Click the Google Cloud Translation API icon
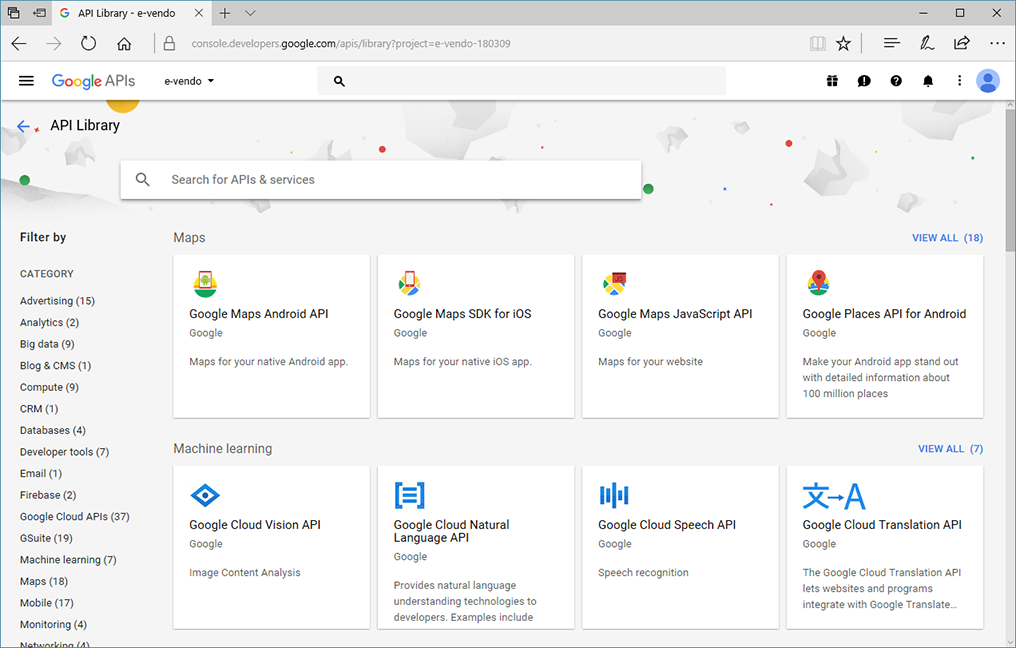 834,496
